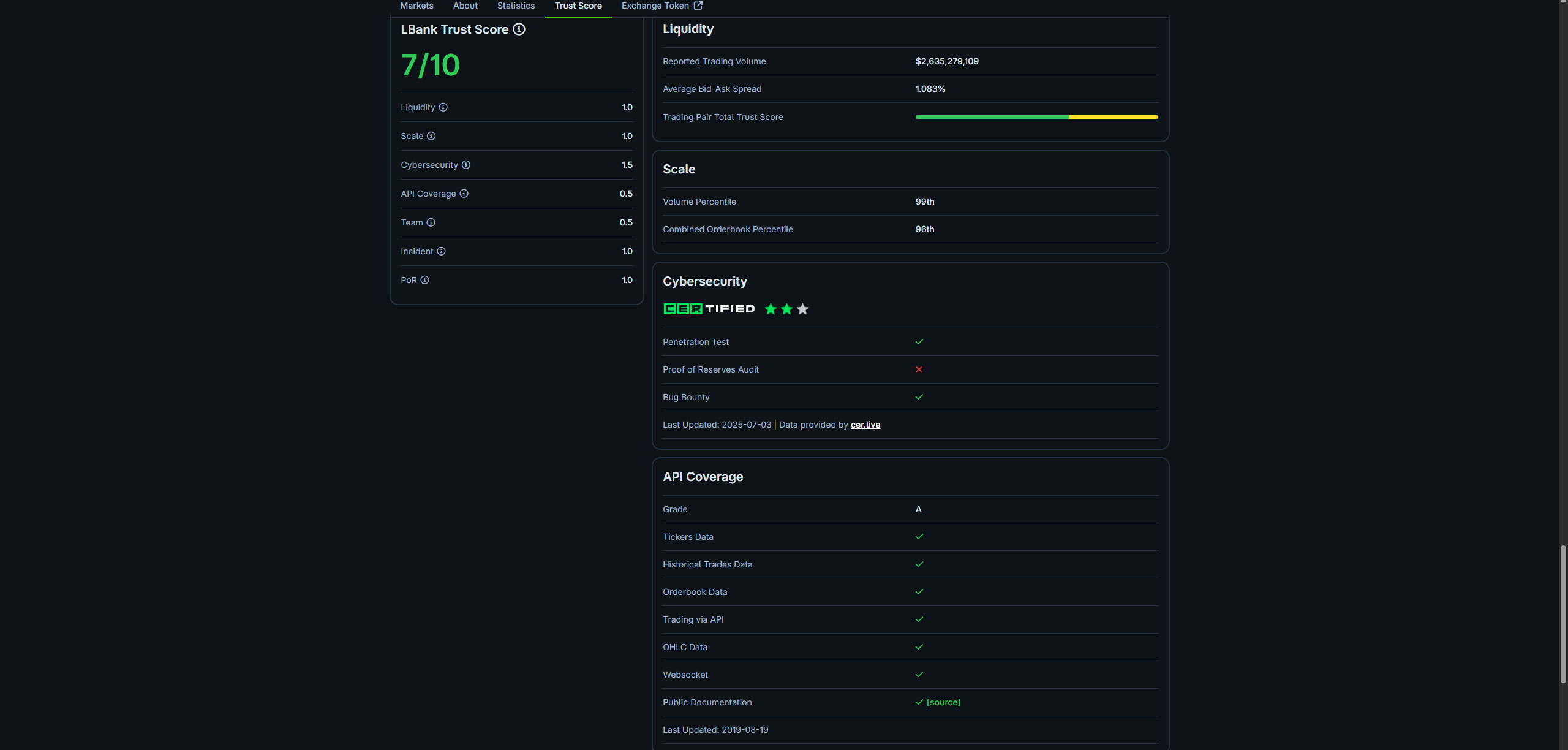Screen dimensions: 1568x750
Task: Switch to the About tab
Action: 466,6
